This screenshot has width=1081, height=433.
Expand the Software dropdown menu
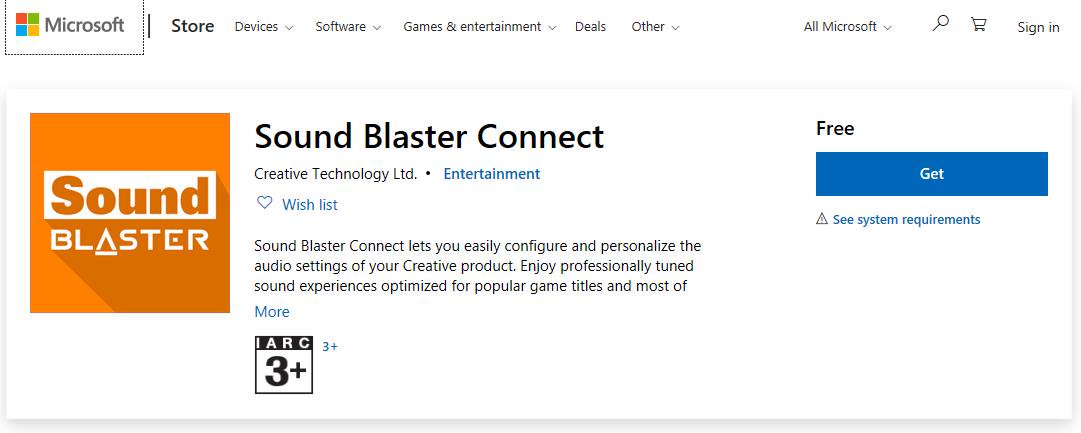pos(348,27)
